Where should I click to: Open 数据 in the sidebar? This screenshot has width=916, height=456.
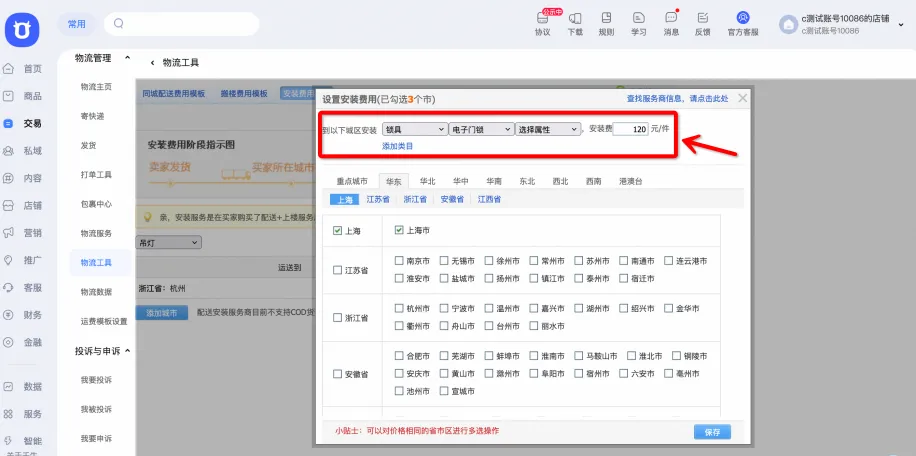tap(23, 387)
